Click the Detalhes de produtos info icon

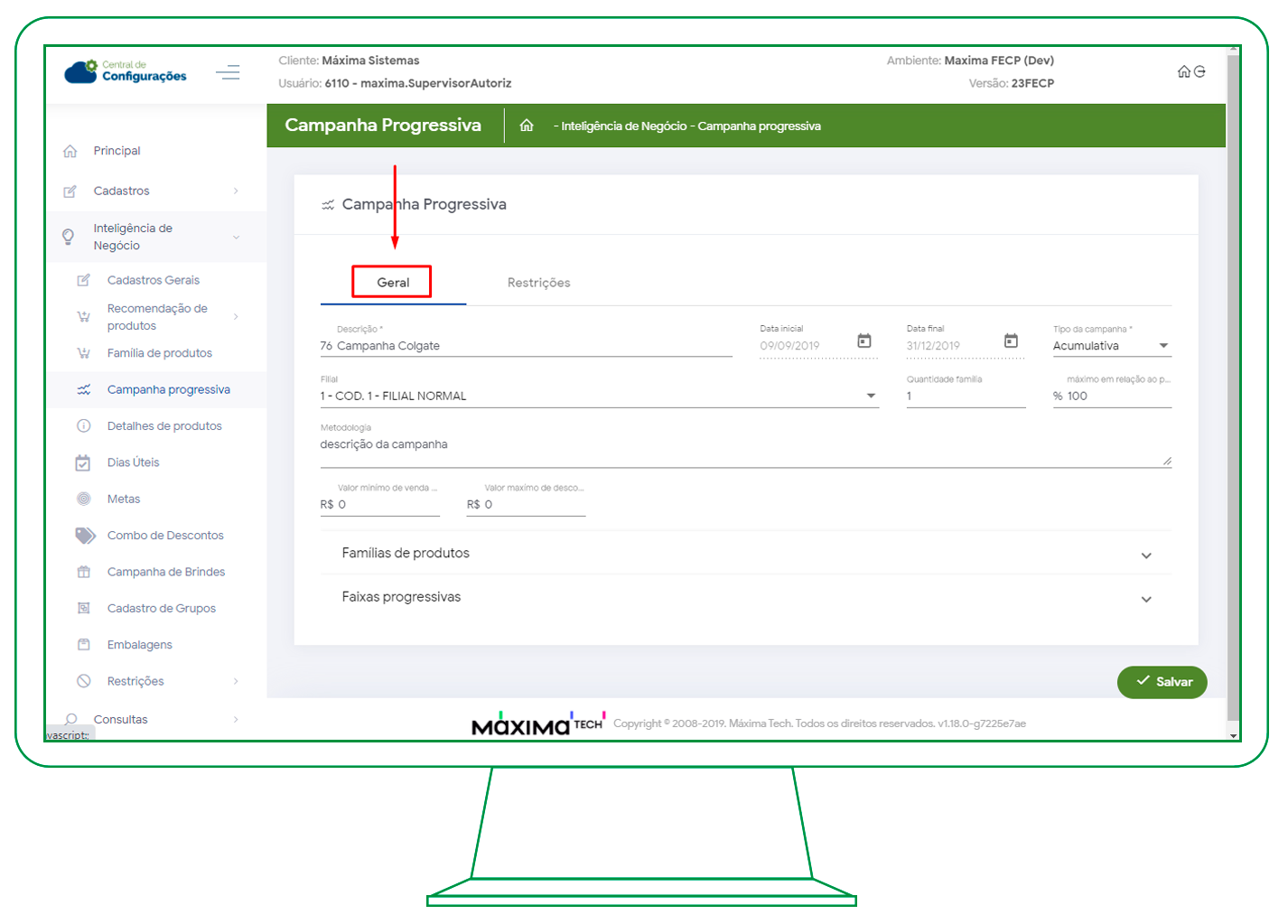[83, 426]
